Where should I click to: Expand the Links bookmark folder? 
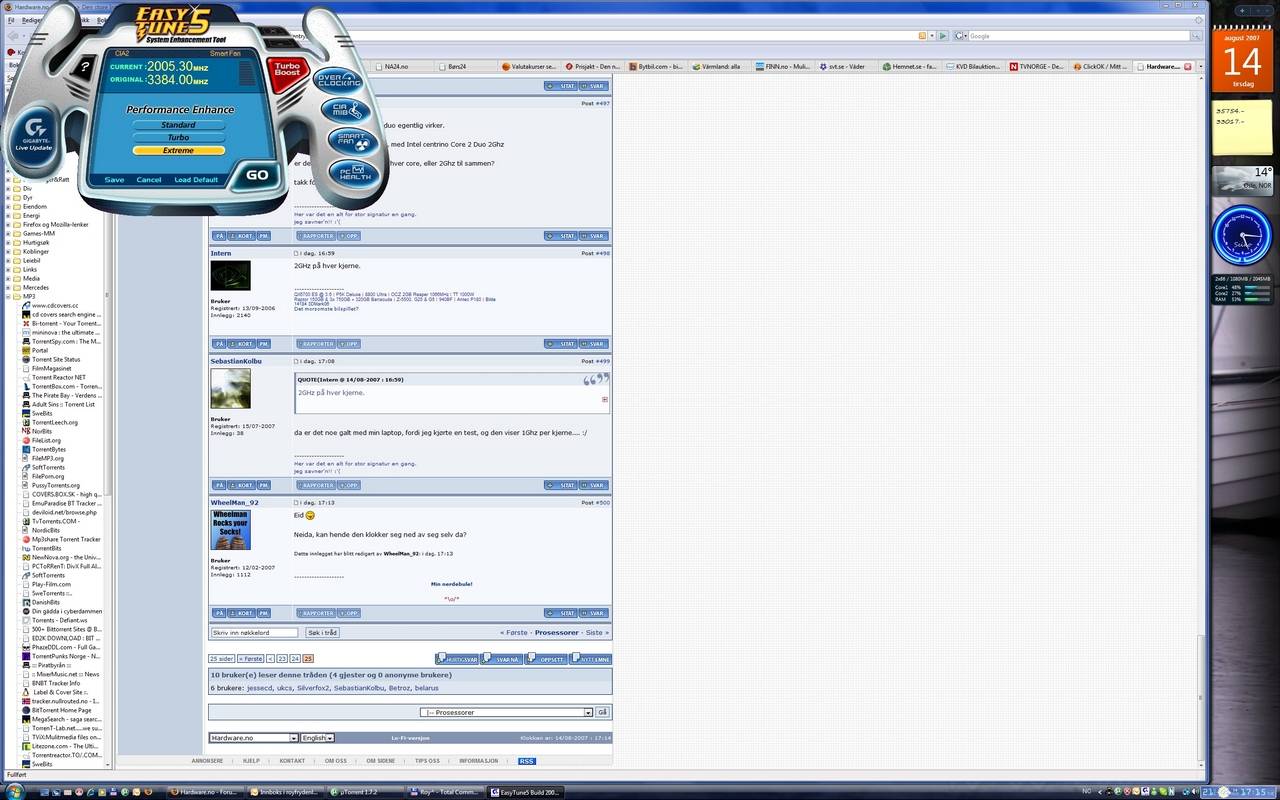point(9,269)
